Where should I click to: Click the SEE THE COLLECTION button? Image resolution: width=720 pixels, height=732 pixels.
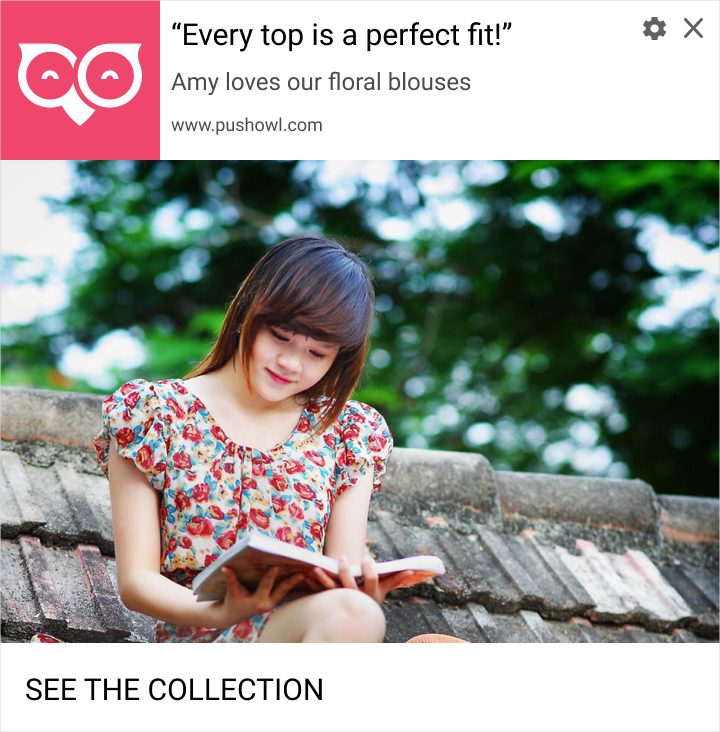(174, 690)
